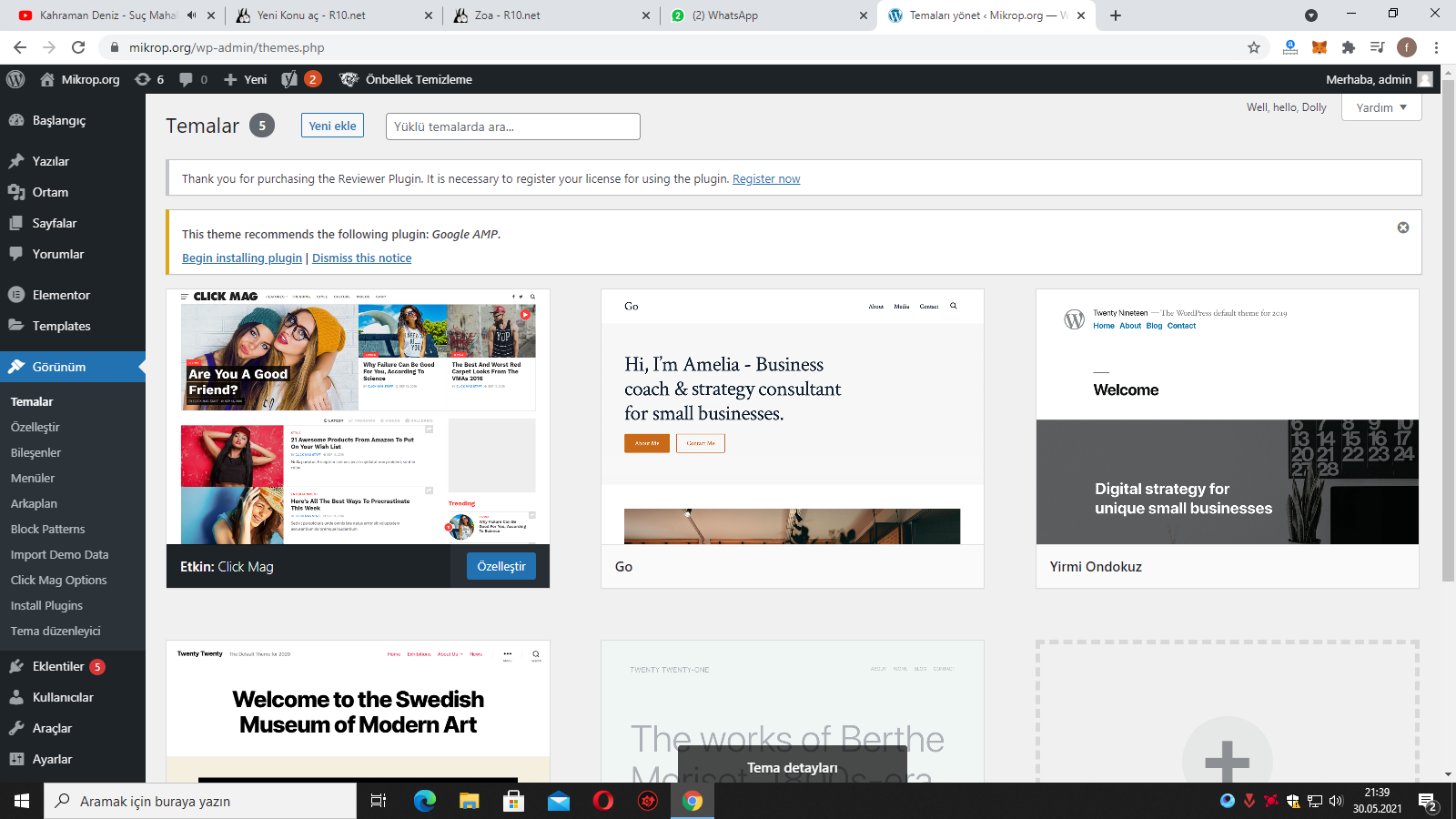Bookmark this page with star icon
The image size is (1456, 819).
pos(1254,47)
